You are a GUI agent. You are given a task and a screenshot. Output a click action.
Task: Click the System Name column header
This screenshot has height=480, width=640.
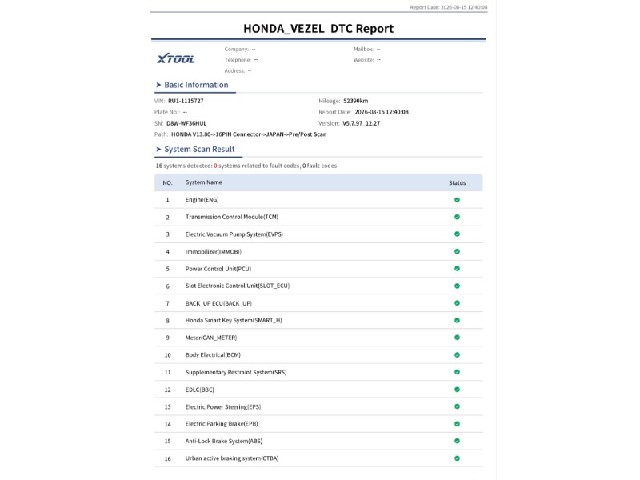click(204, 182)
